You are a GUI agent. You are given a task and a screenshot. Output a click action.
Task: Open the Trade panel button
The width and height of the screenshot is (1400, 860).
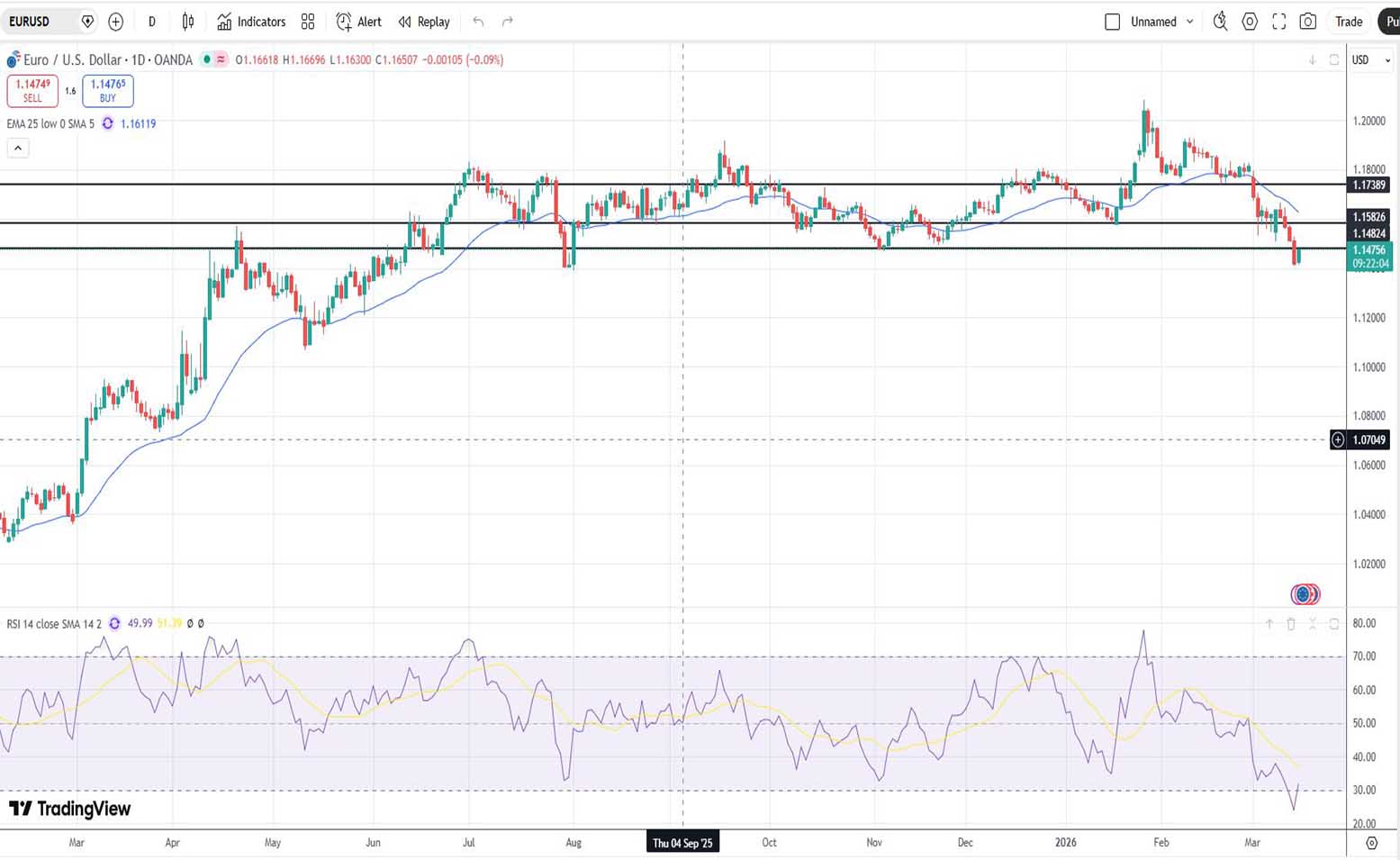(1348, 22)
